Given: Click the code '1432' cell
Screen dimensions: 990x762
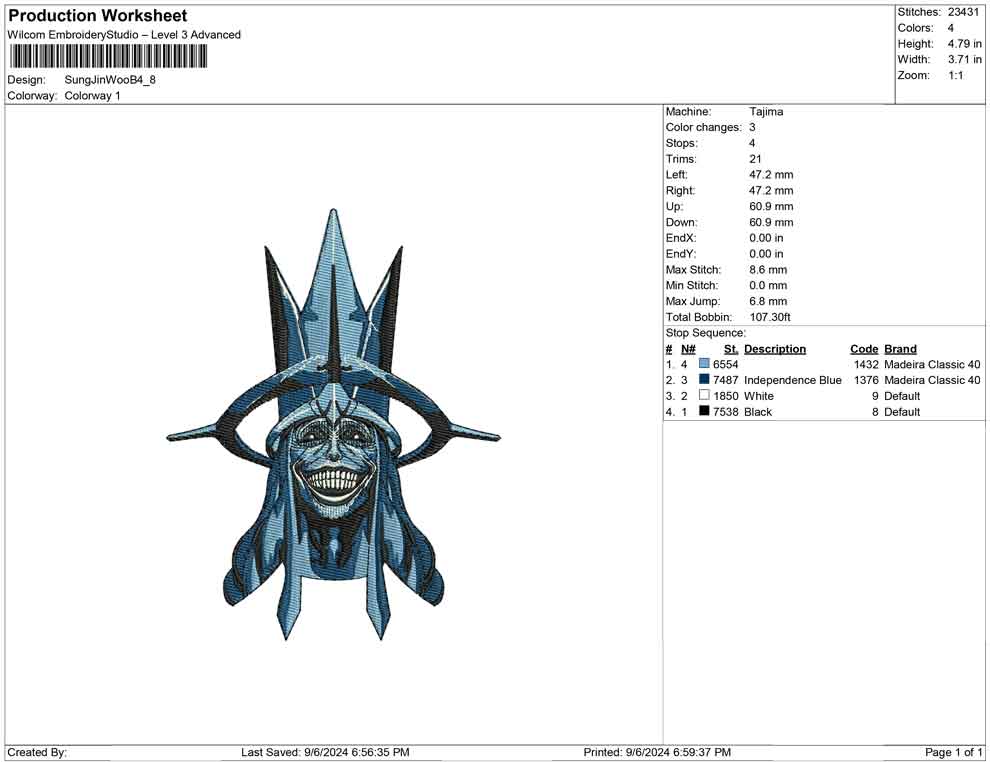Looking at the screenshot, I should click(x=866, y=364).
